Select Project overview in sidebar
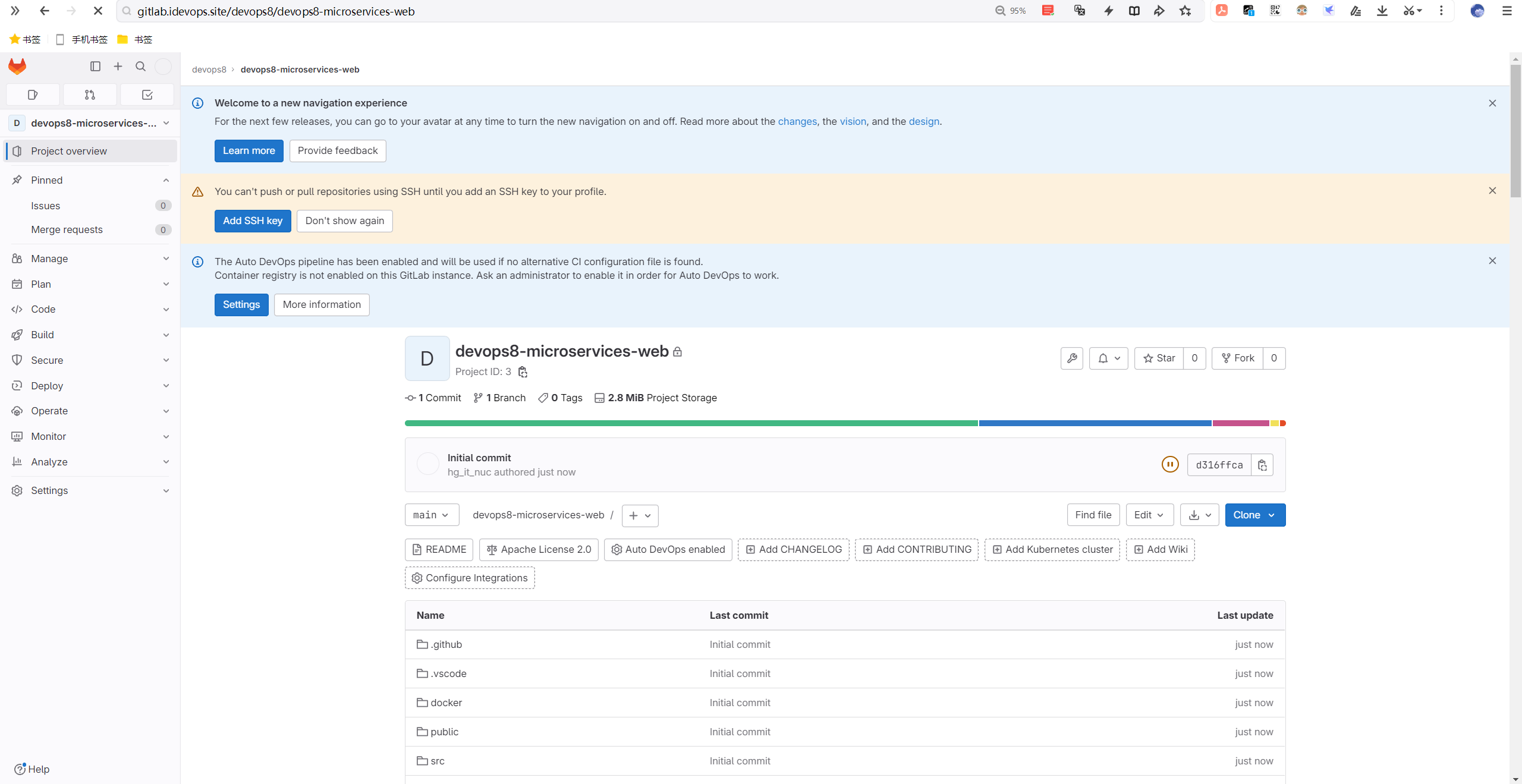1522x784 pixels. 91,151
